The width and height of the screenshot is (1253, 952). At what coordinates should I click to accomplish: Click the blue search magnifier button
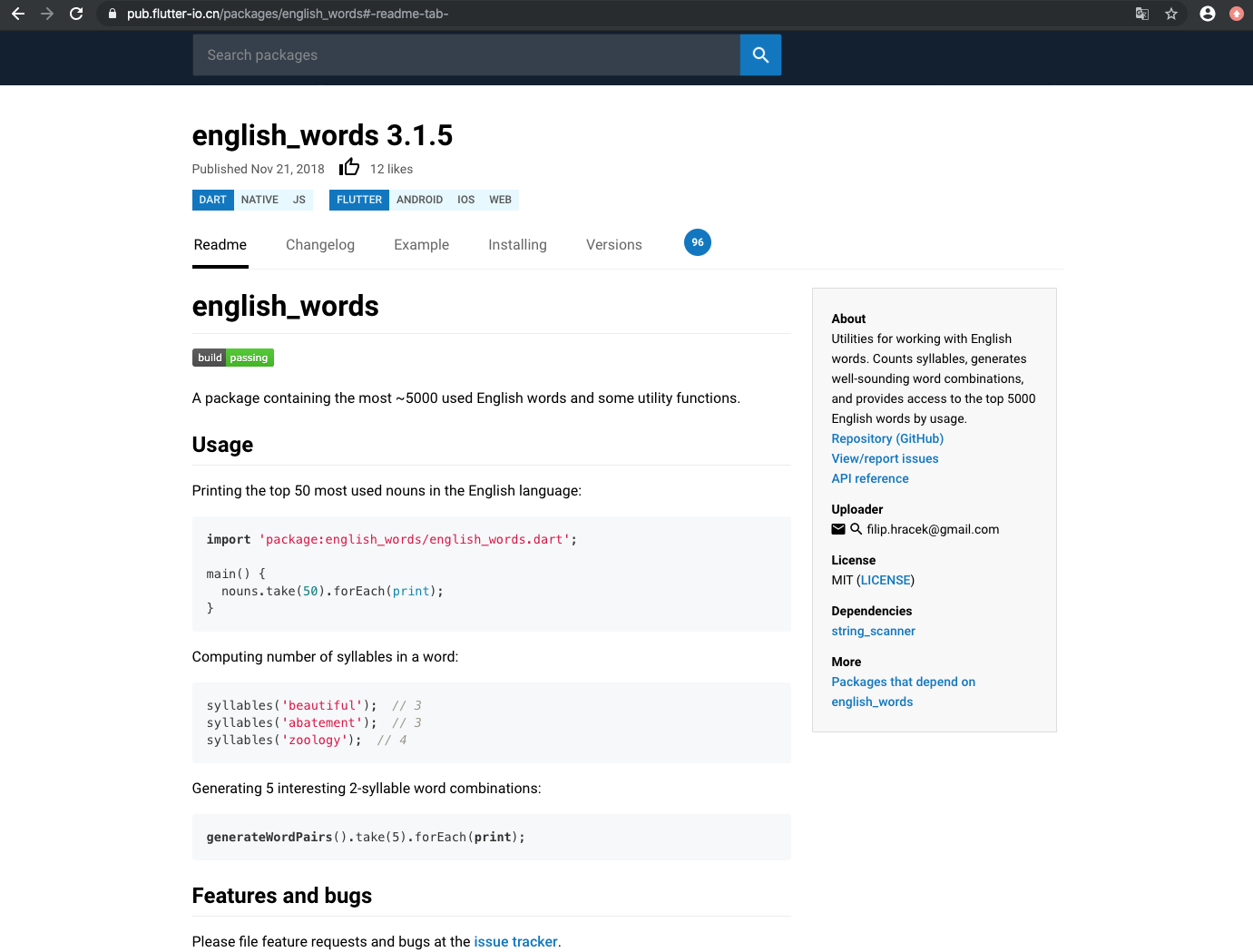tap(760, 54)
